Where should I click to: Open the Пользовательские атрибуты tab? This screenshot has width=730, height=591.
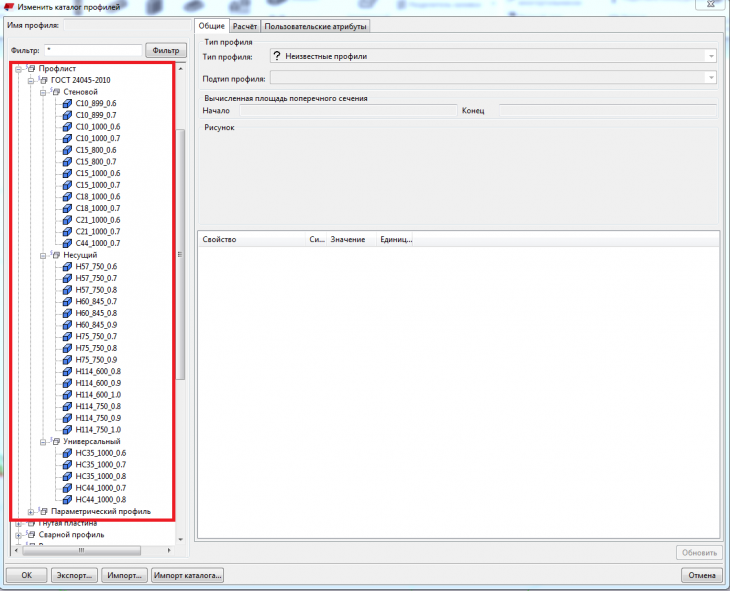tap(315, 27)
